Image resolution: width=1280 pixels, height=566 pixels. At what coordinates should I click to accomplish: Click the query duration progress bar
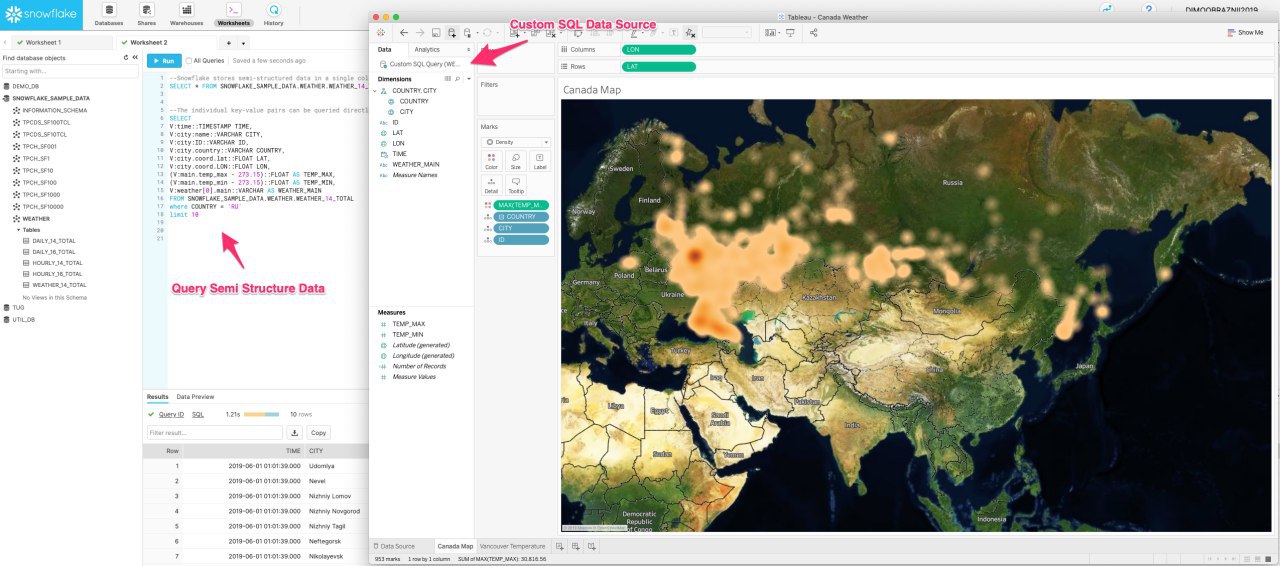[x=262, y=414]
